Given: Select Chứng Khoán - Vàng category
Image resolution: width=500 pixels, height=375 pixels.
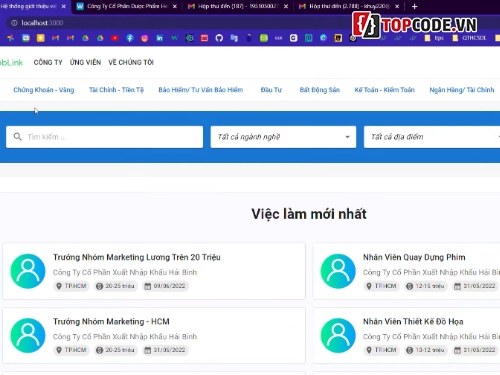Looking at the screenshot, I should pos(44,90).
